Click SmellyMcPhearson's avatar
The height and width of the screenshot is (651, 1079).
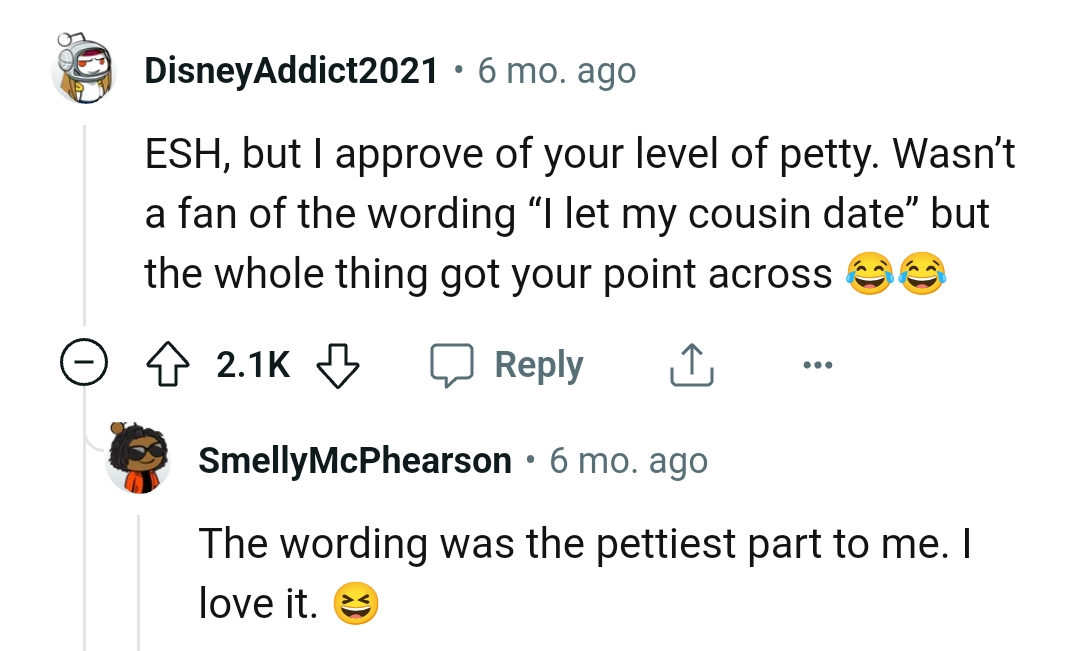pos(138,459)
